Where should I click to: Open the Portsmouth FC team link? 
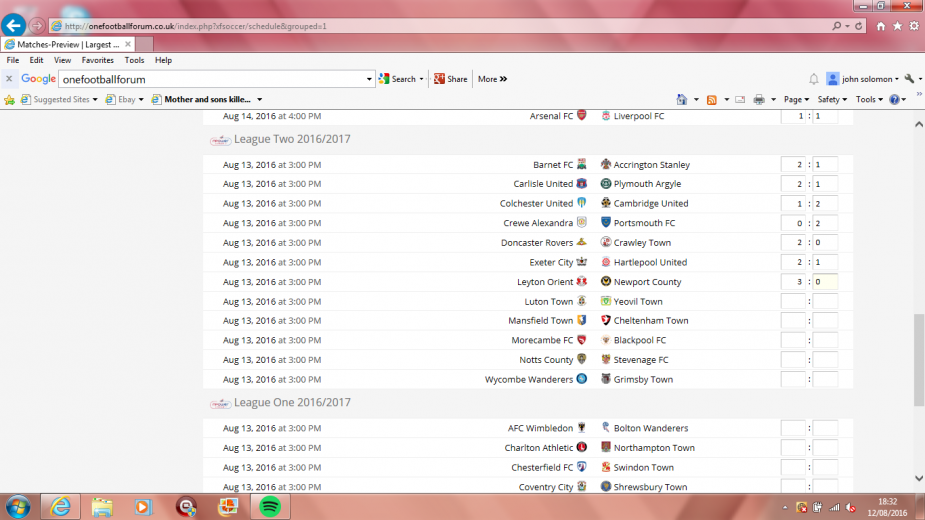point(644,223)
